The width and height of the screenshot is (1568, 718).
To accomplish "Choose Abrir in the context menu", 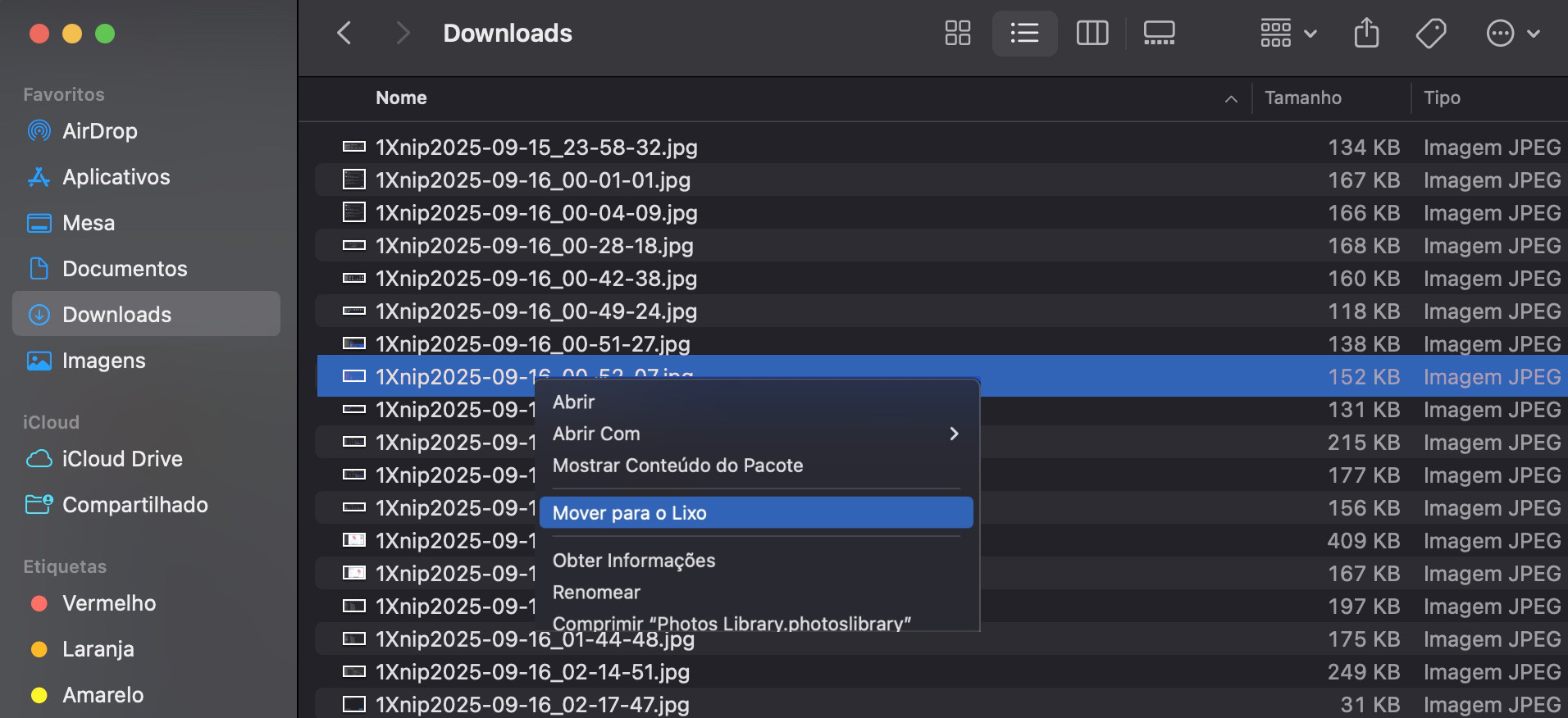I will (x=756, y=402).
